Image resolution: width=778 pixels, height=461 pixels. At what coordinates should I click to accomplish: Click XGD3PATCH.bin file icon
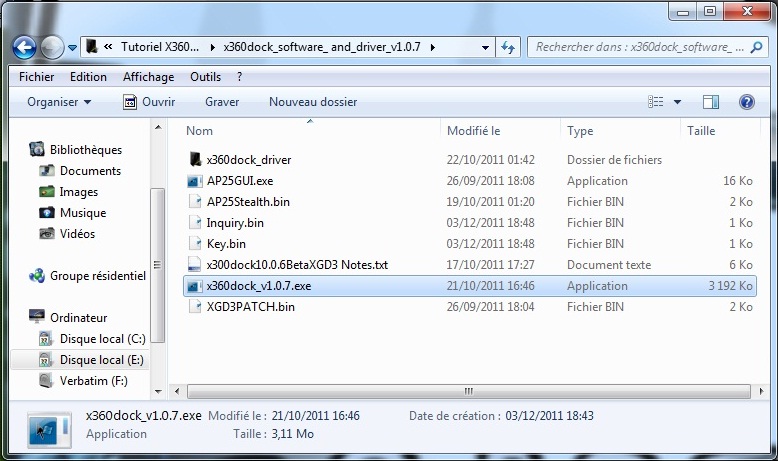(195, 307)
